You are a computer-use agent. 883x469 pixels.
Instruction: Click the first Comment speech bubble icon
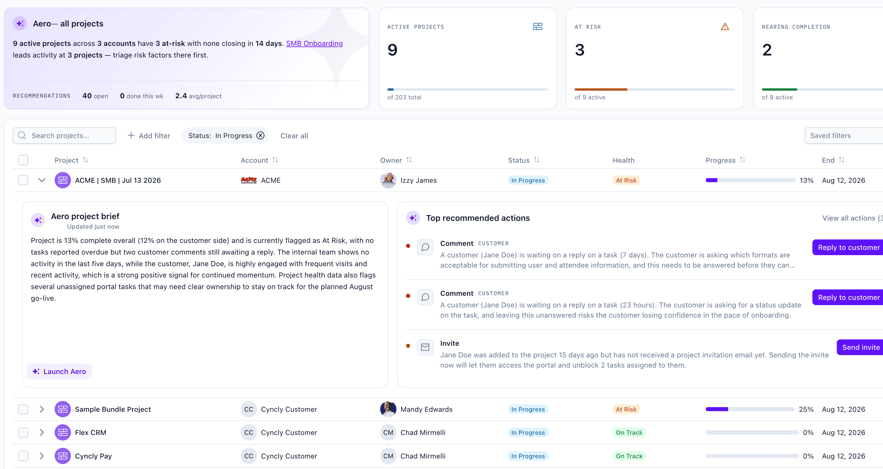pos(425,247)
